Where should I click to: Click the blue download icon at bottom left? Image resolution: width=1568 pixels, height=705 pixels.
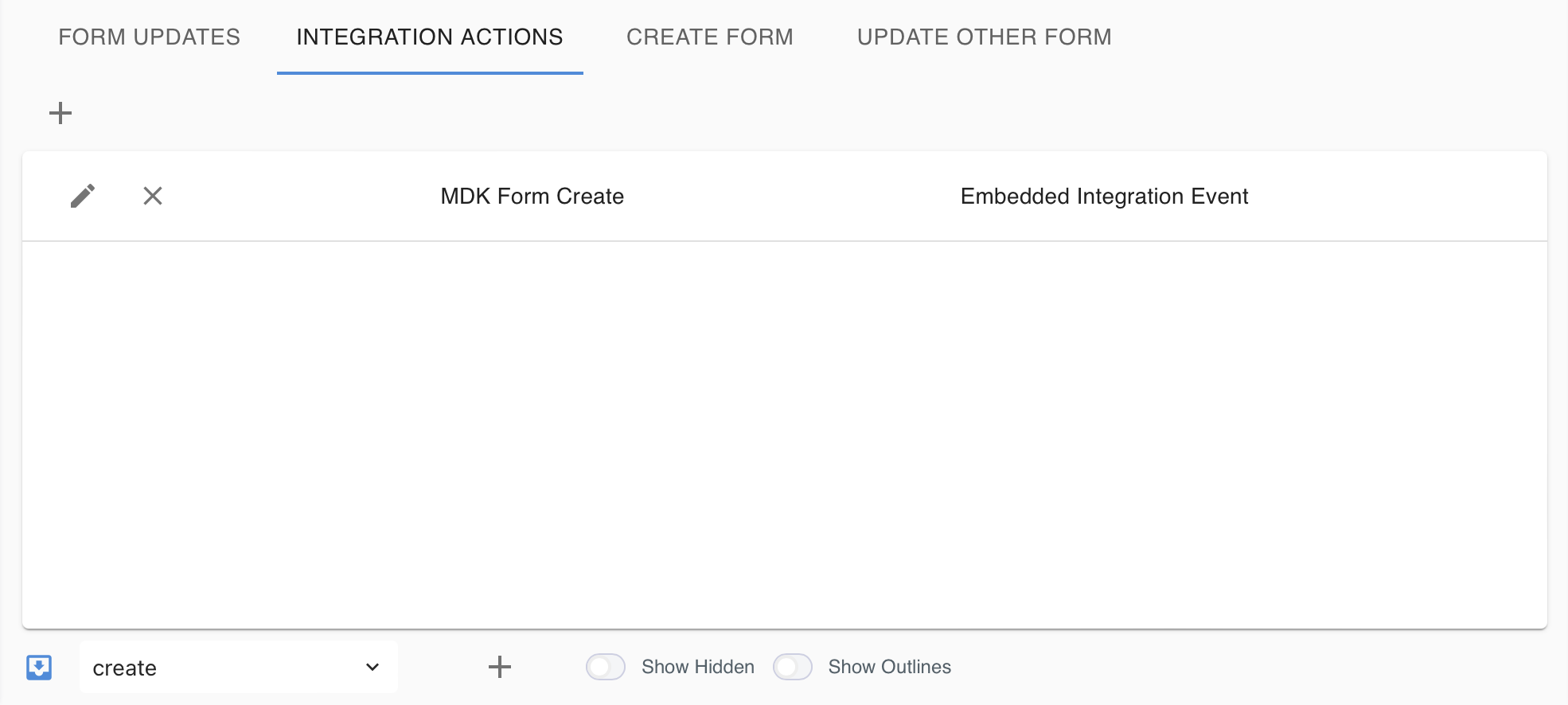click(x=39, y=667)
